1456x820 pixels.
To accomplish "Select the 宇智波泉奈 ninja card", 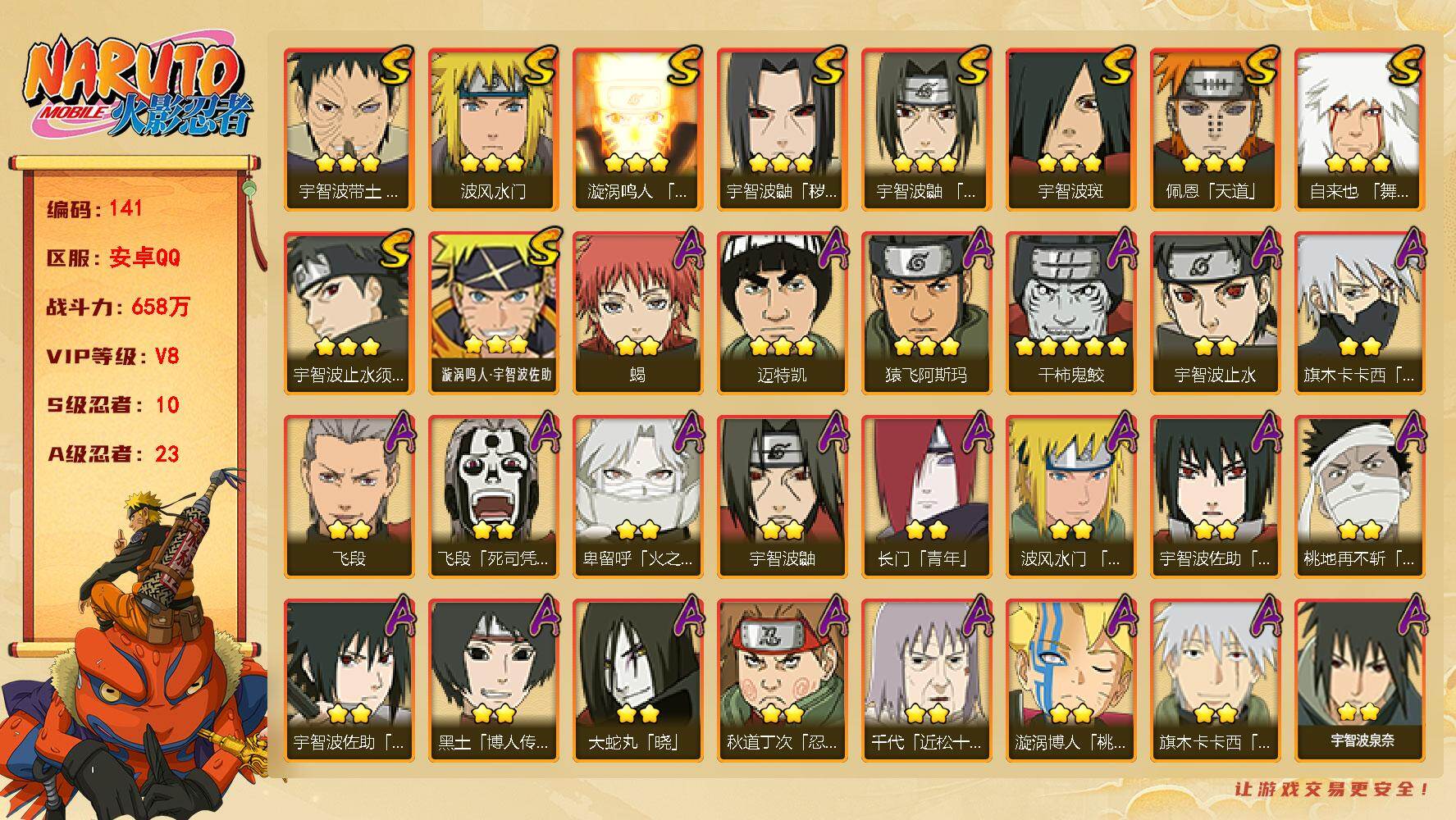I will 1359,680.
